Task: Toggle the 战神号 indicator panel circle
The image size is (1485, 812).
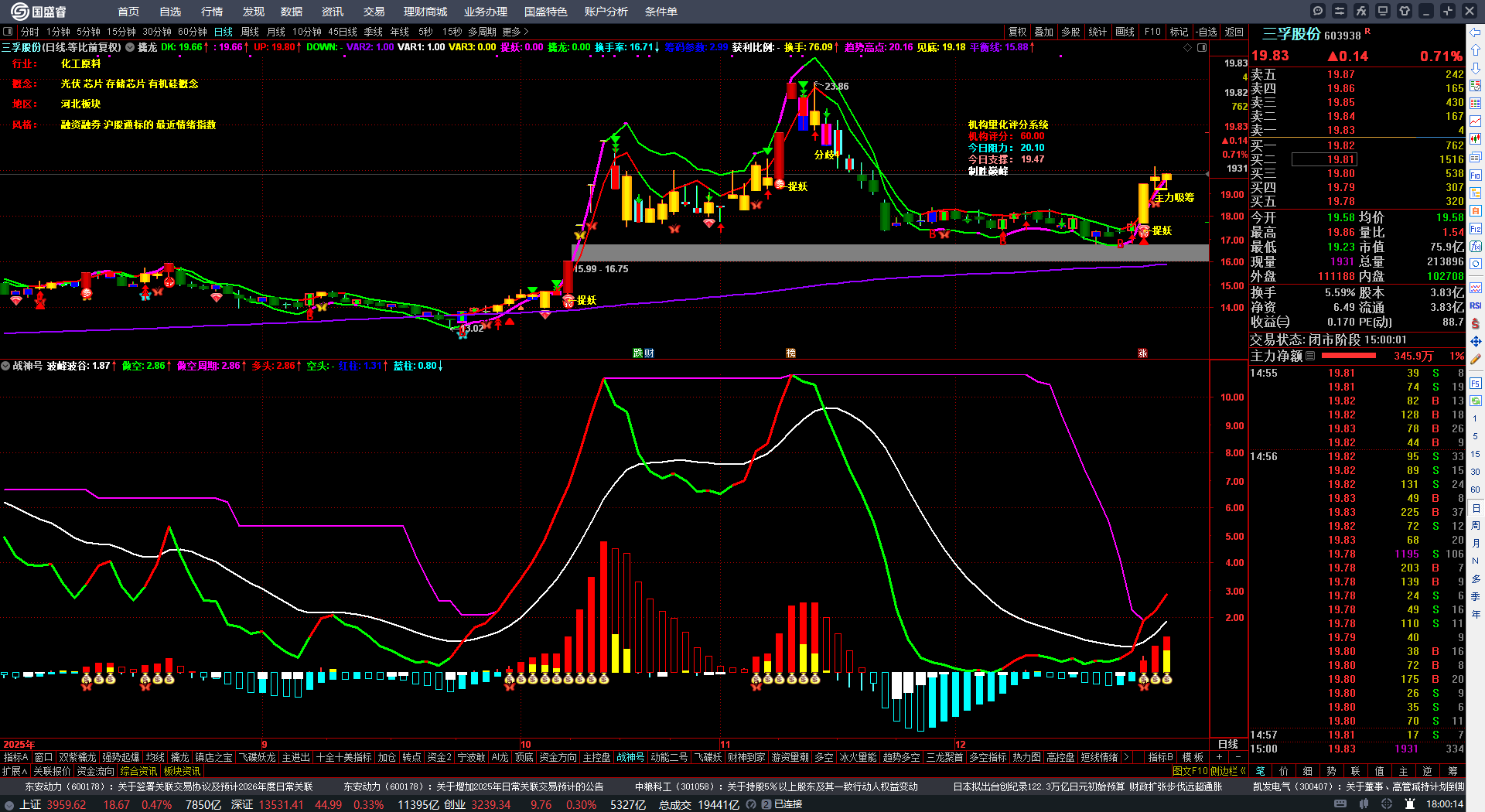Action: [5, 366]
